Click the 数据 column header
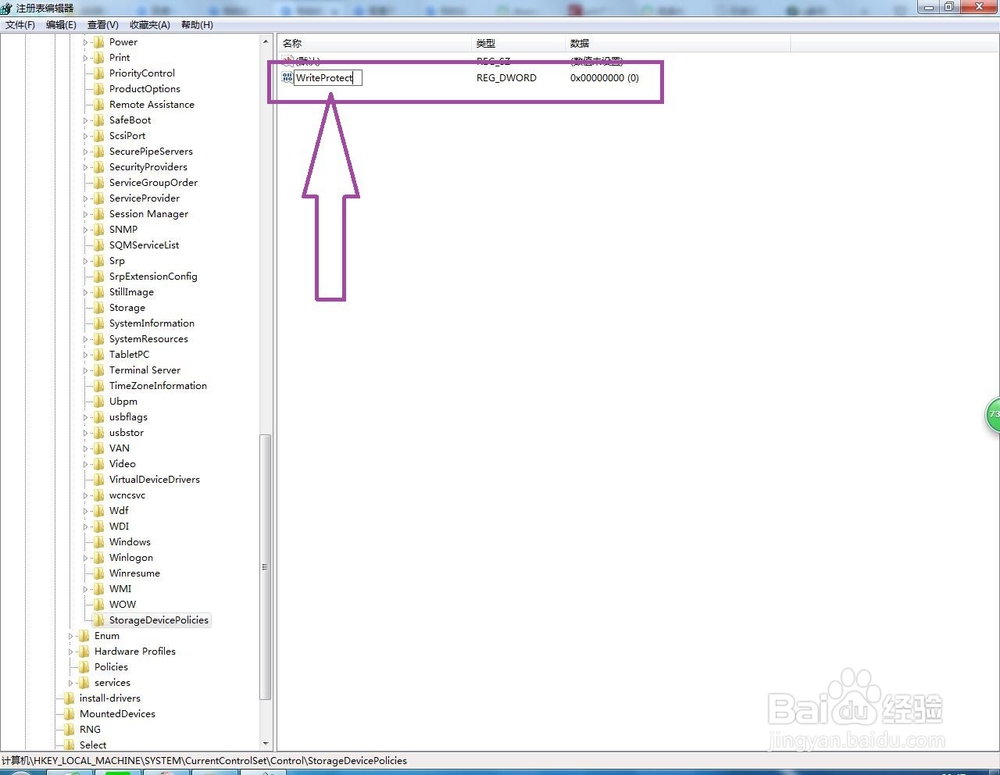The image size is (1000, 775). point(679,43)
